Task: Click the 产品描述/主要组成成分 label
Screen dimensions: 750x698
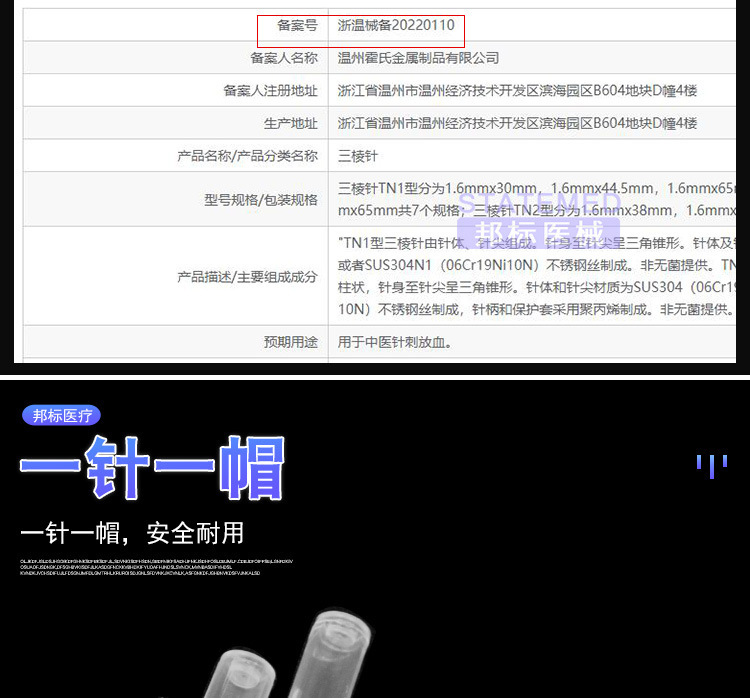Action: tap(248, 277)
